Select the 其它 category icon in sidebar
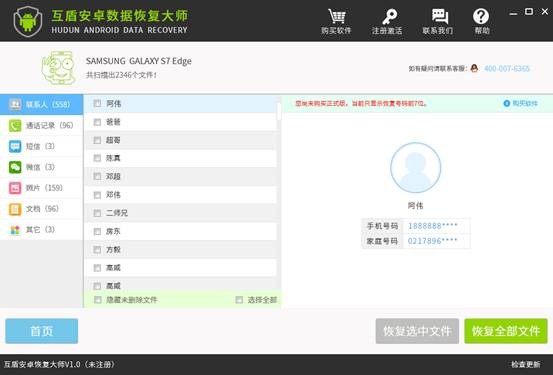 [x=15, y=230]
